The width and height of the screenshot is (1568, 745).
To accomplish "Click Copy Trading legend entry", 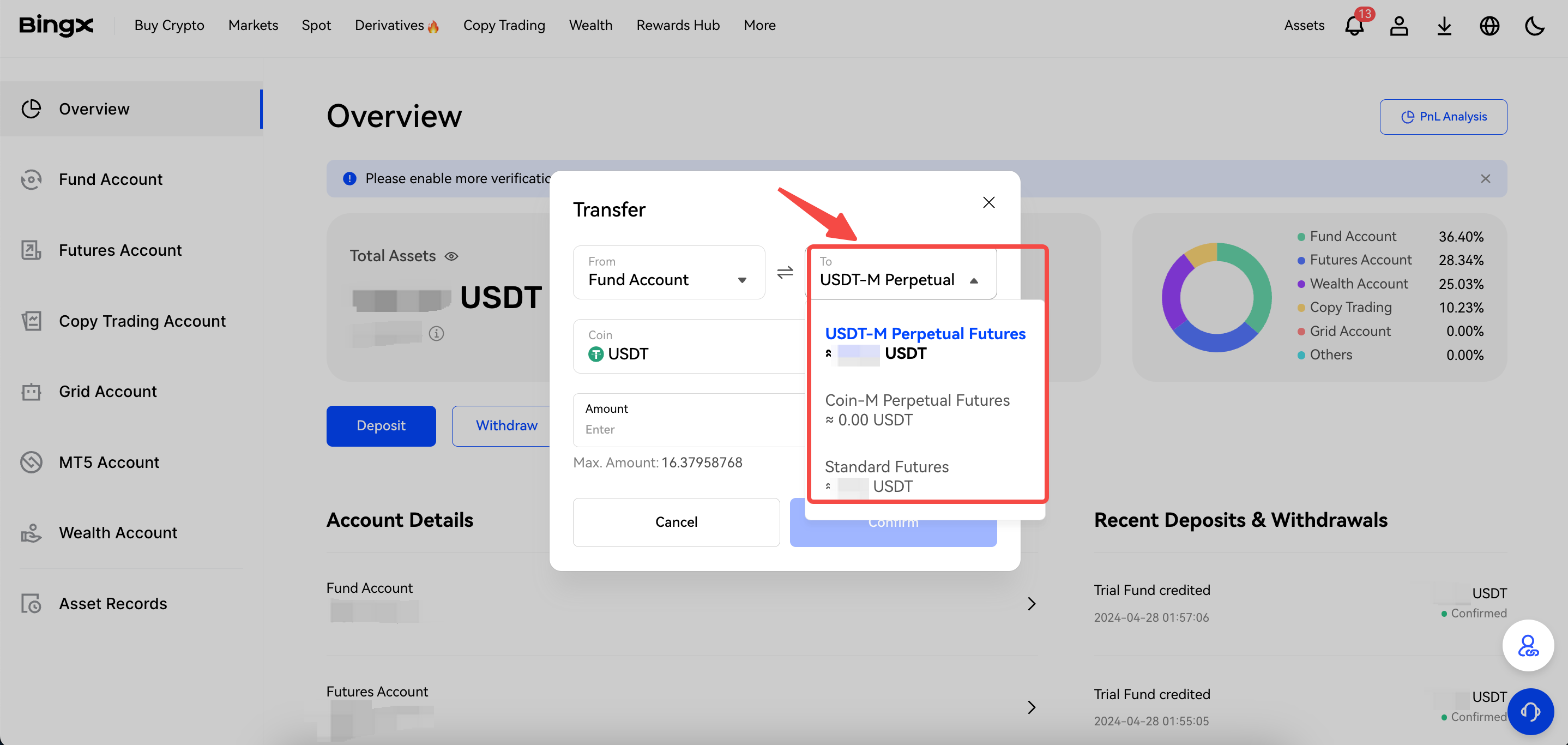I will [1390, 308].
